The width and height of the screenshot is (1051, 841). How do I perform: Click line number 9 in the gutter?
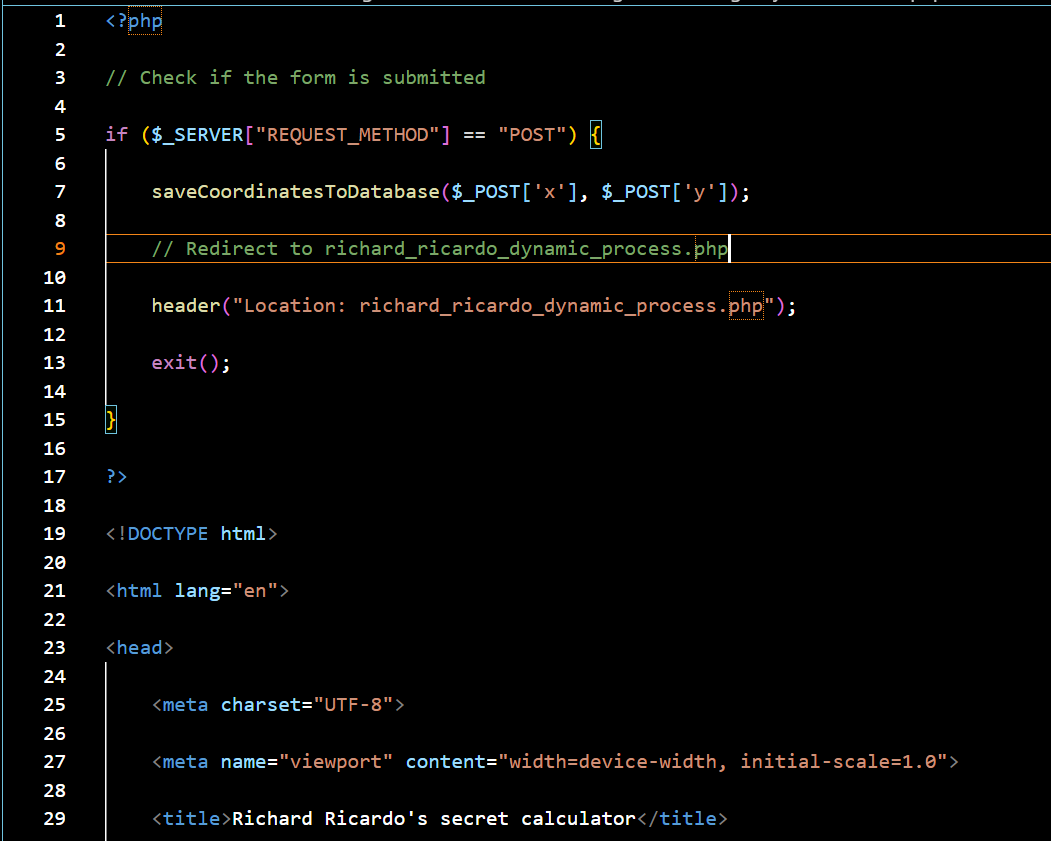pos(59,248)
